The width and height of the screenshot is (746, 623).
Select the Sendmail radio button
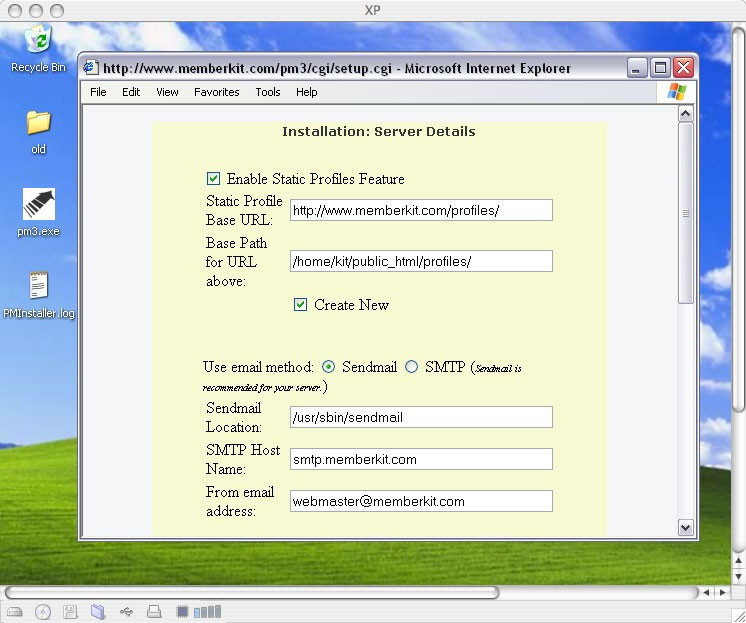pos(328,366)
